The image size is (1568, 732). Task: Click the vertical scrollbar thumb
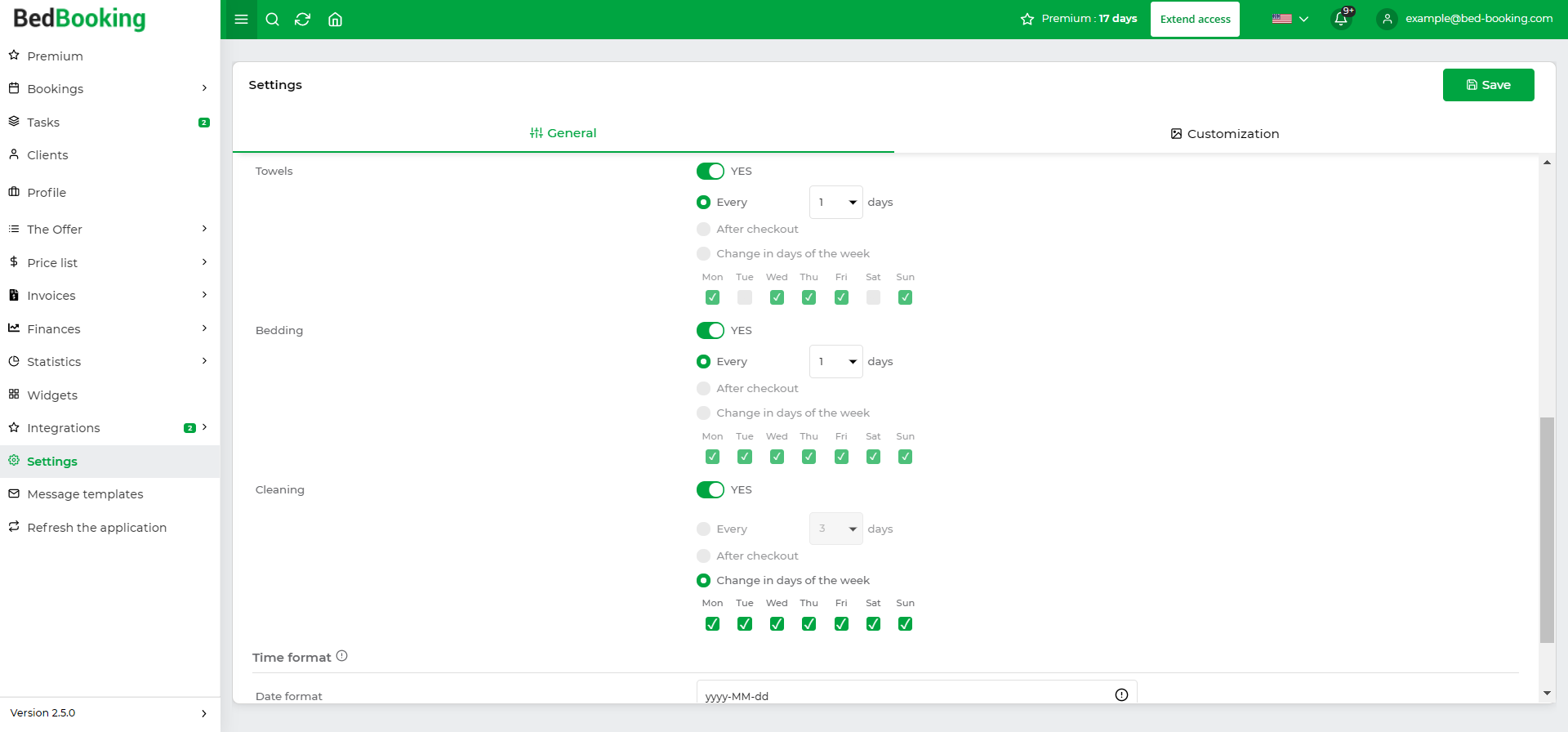[1547, 529]
